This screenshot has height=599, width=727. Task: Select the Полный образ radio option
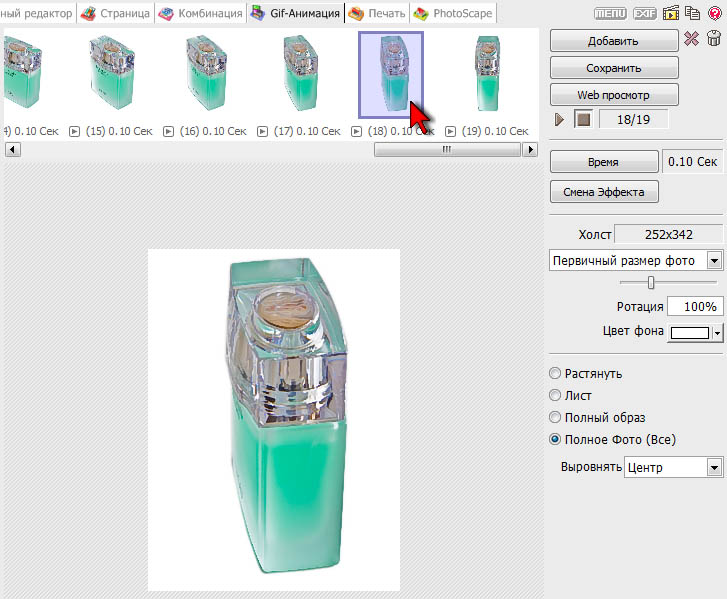point(555,417)
